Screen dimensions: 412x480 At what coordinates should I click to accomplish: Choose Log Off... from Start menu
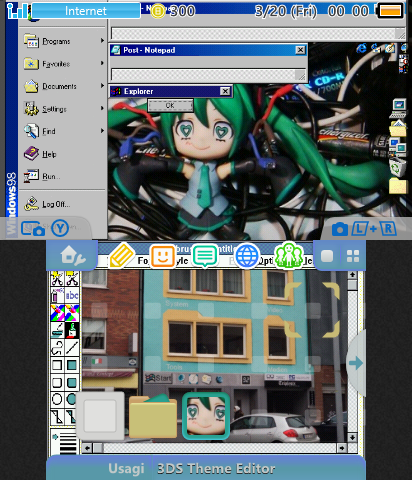tap(63, 204)
